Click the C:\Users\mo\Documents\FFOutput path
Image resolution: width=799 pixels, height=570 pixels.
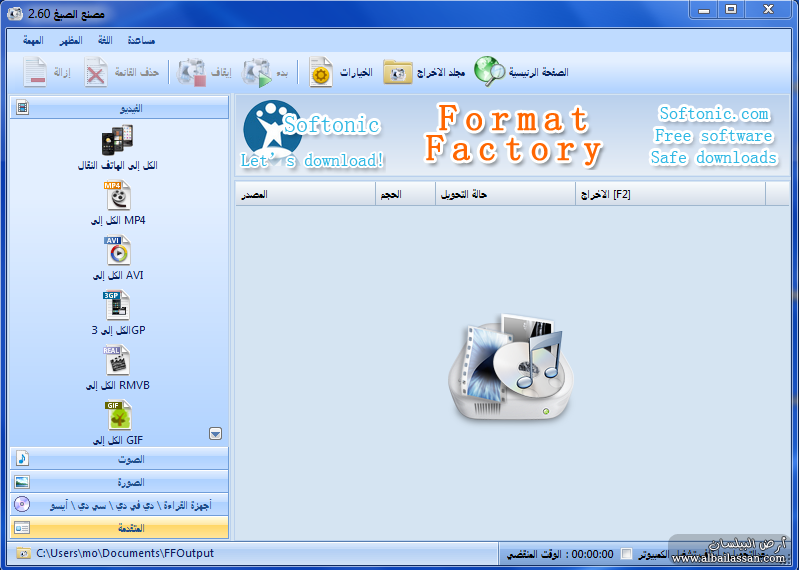(x=125, y=553)
